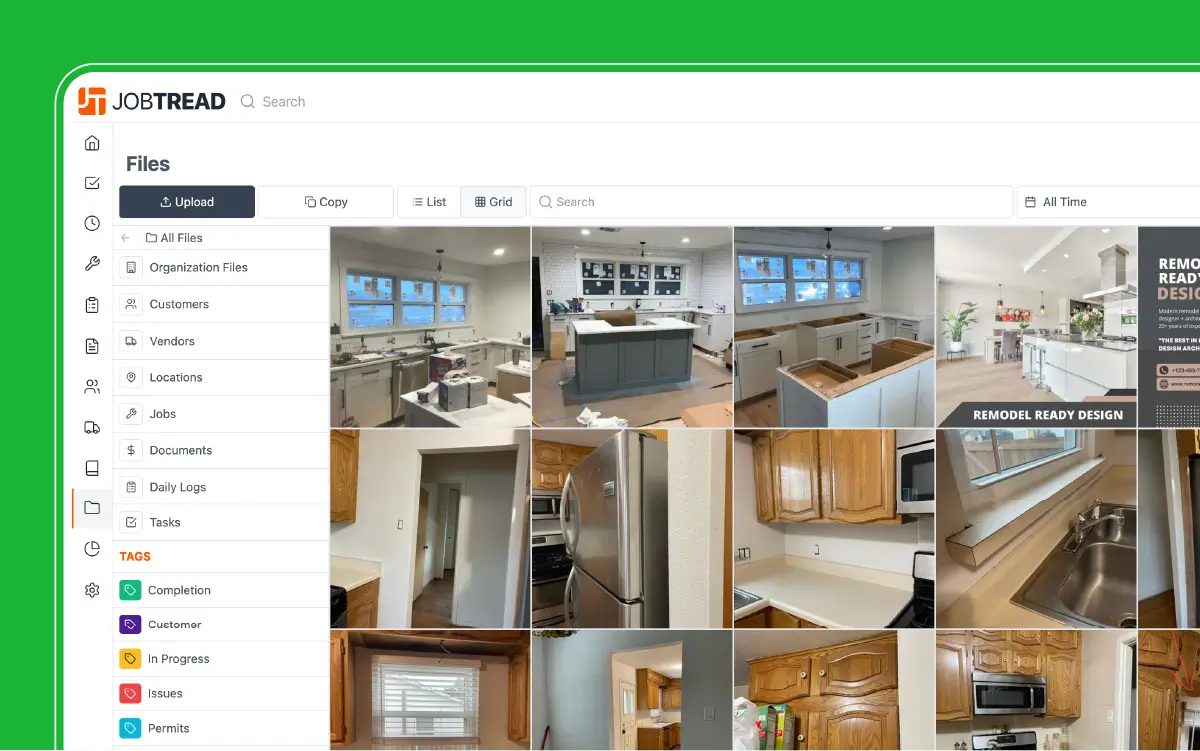Image resolution: width=1200 pixels, height=751 pixels.
Task: Open the Home dashboard icon
Action: (x=92, y=143)
